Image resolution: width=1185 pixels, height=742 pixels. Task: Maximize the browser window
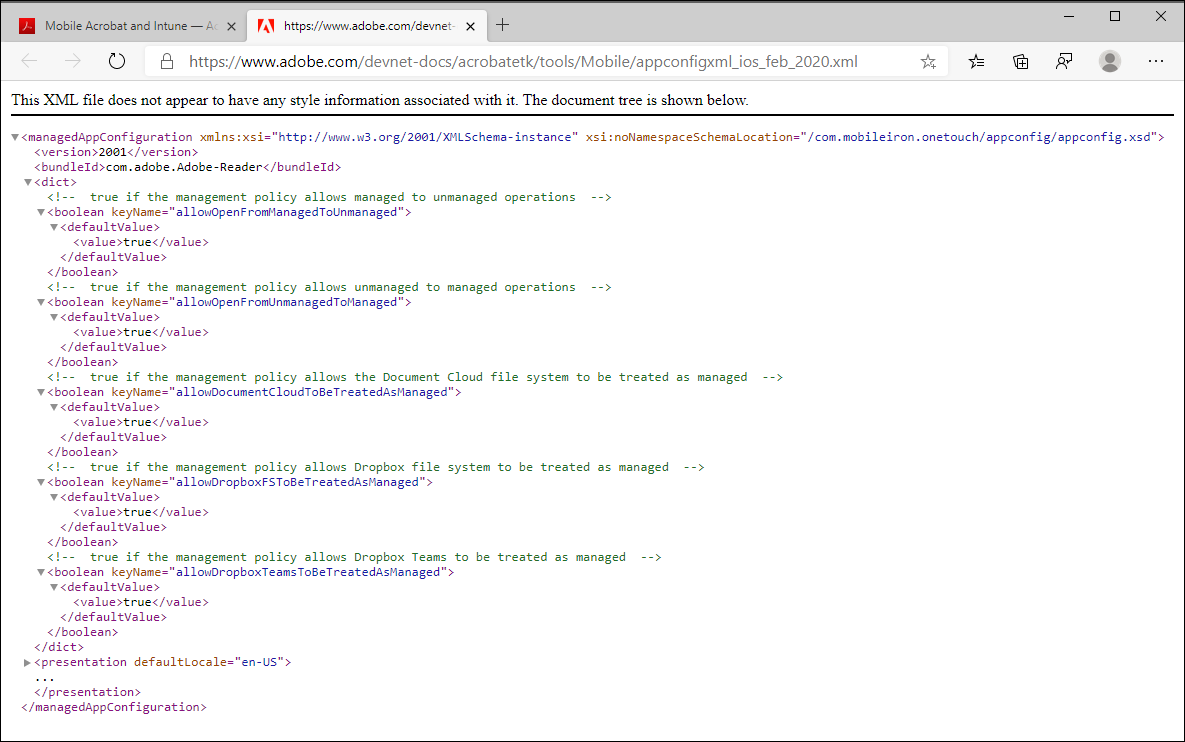(1115, 16)
